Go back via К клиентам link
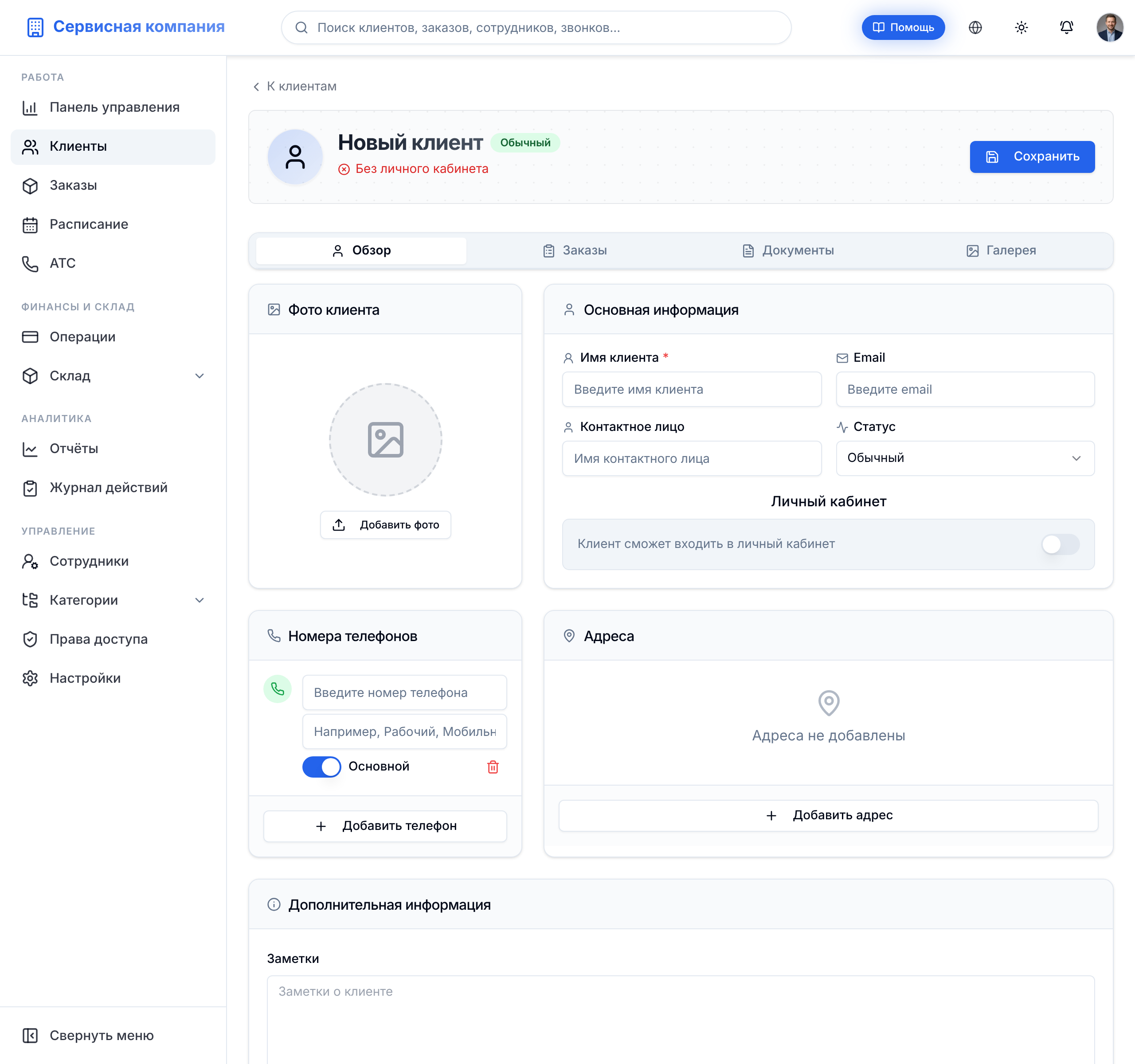Viewport: 1135px width, 1064px height. pos(294,86)
